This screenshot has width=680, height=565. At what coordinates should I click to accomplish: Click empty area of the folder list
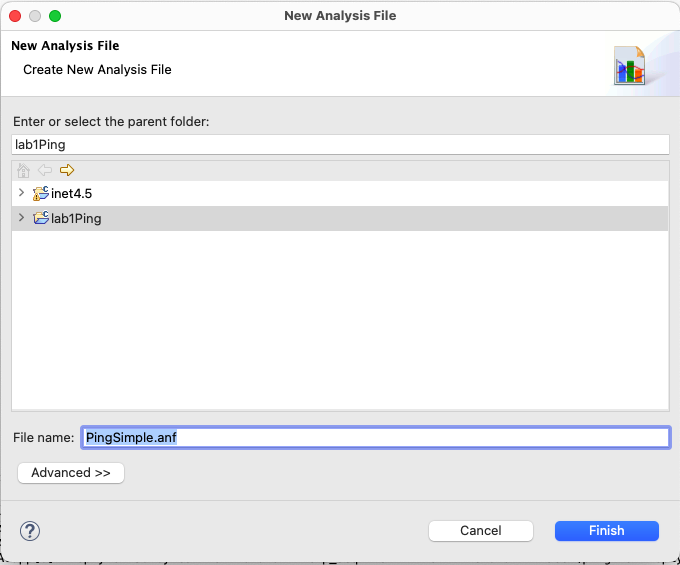(340, 321)
